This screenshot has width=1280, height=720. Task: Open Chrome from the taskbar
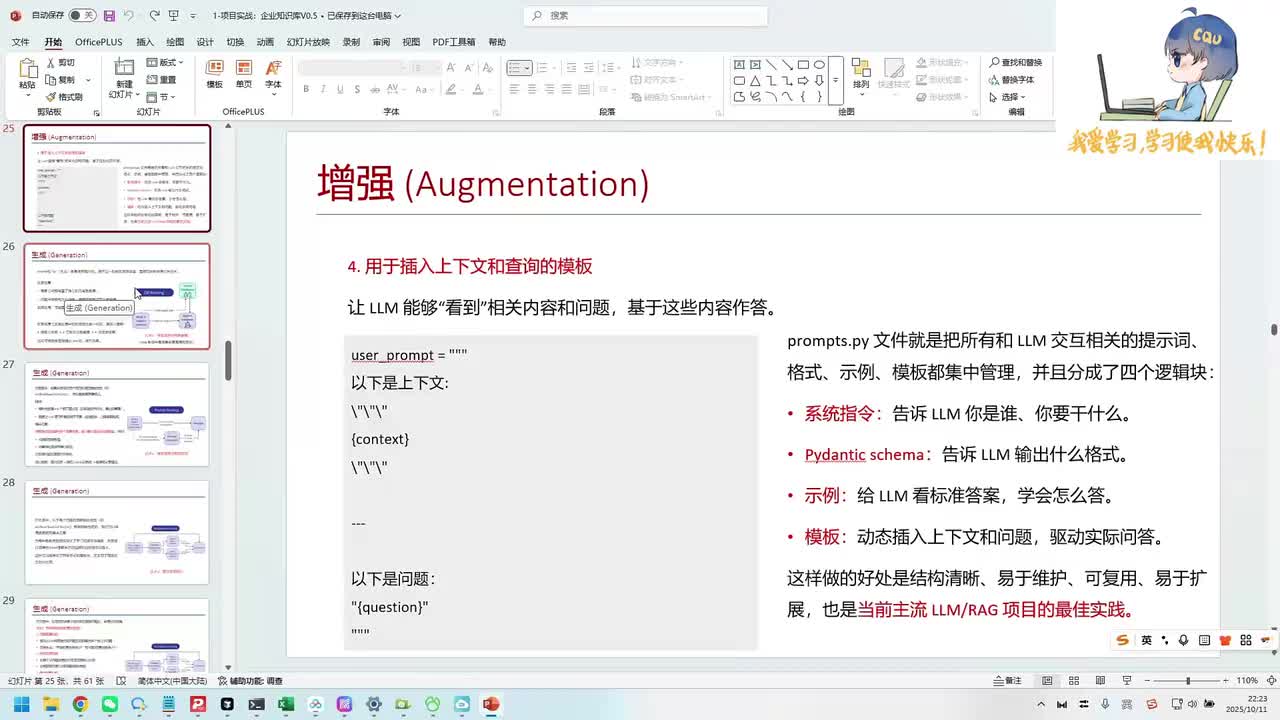pyautogui.click(x=80, y=704)
